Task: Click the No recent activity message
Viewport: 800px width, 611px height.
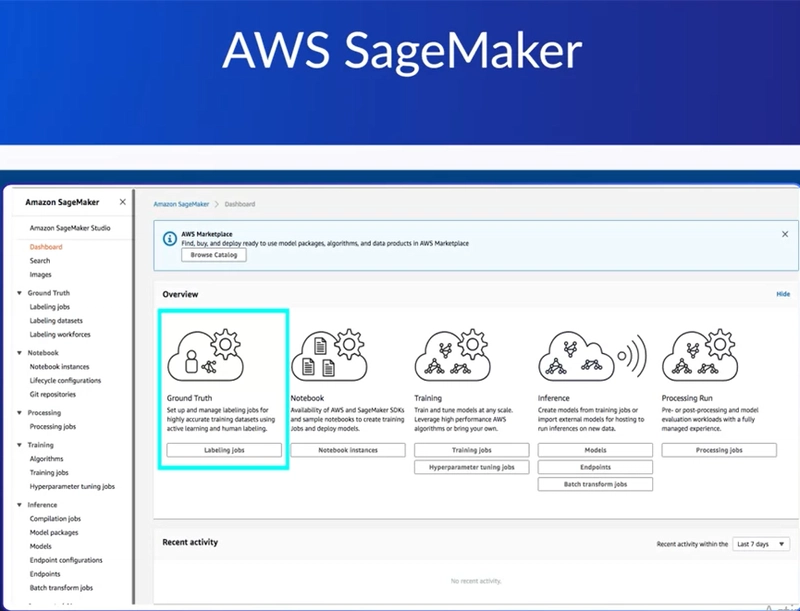Action: tap(476, 581)
